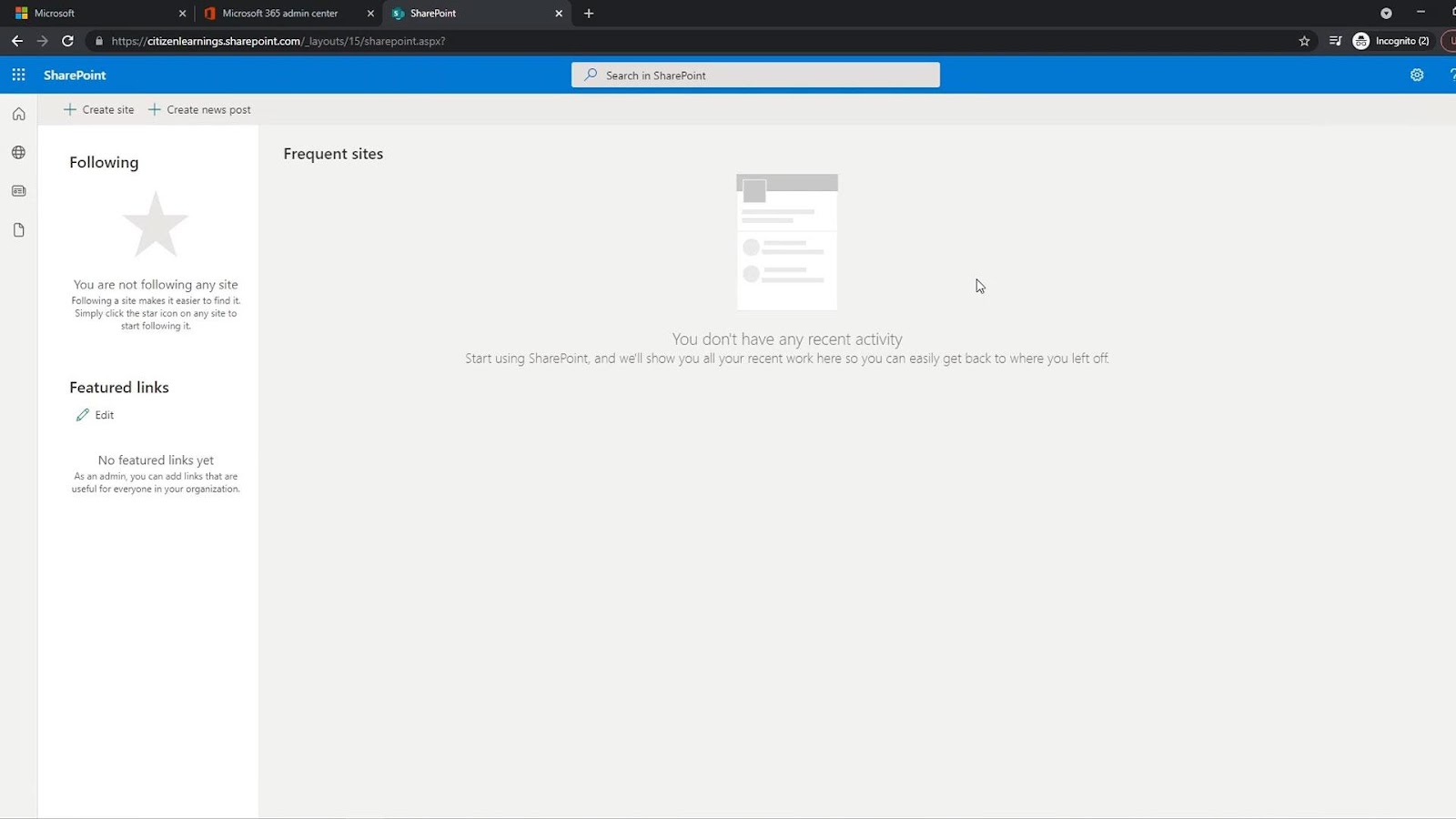1456x819 pixels.
Task: Open My files page icon in sidebar
Action: click(18, 229)
